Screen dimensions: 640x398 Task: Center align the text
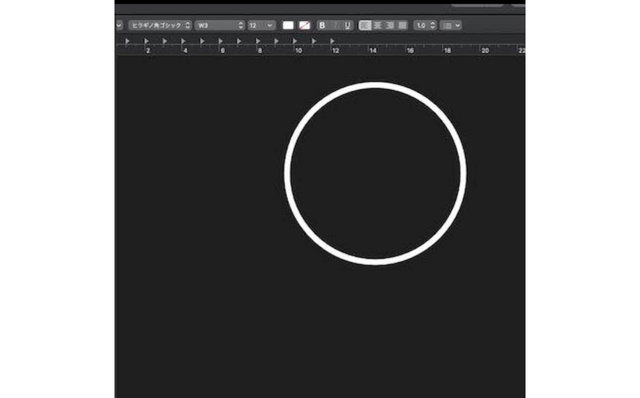(x=378, y=25)
